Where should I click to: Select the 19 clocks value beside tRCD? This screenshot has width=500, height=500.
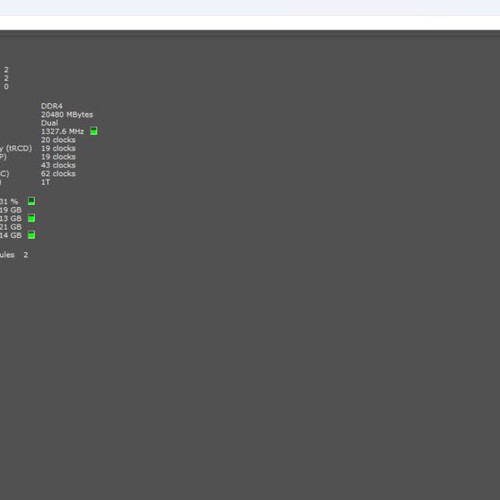point(58,148)
